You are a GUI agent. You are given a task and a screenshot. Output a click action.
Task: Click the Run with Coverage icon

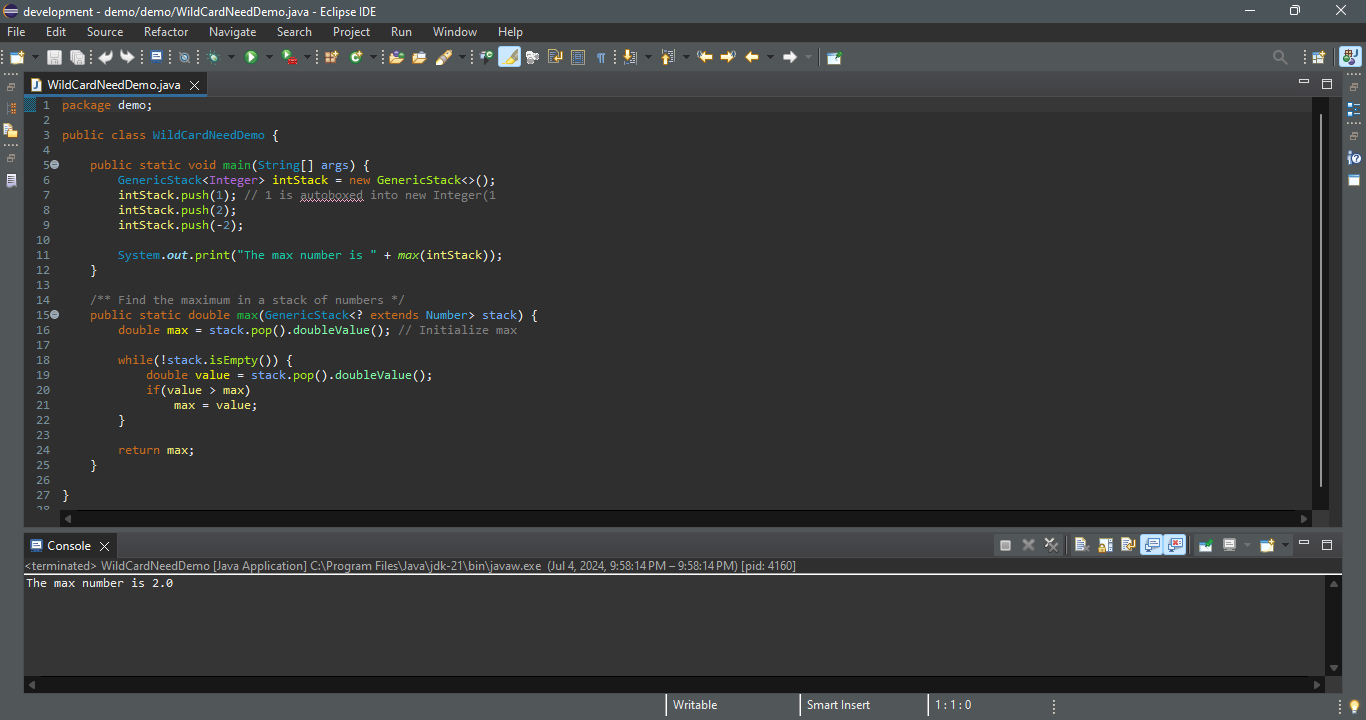coord(288,57)
